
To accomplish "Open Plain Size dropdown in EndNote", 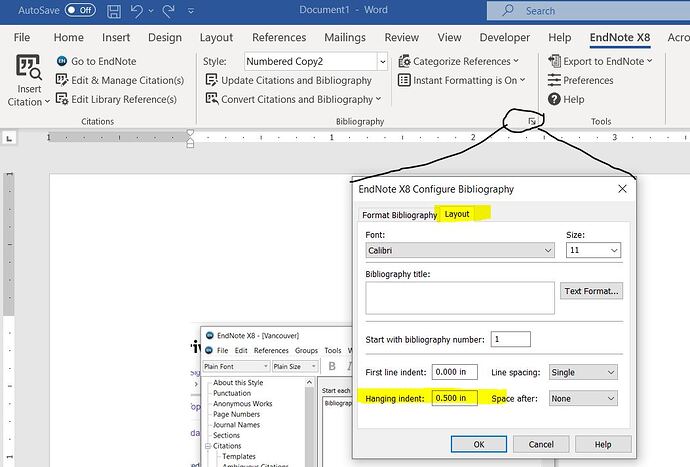I will click(294, 366).
